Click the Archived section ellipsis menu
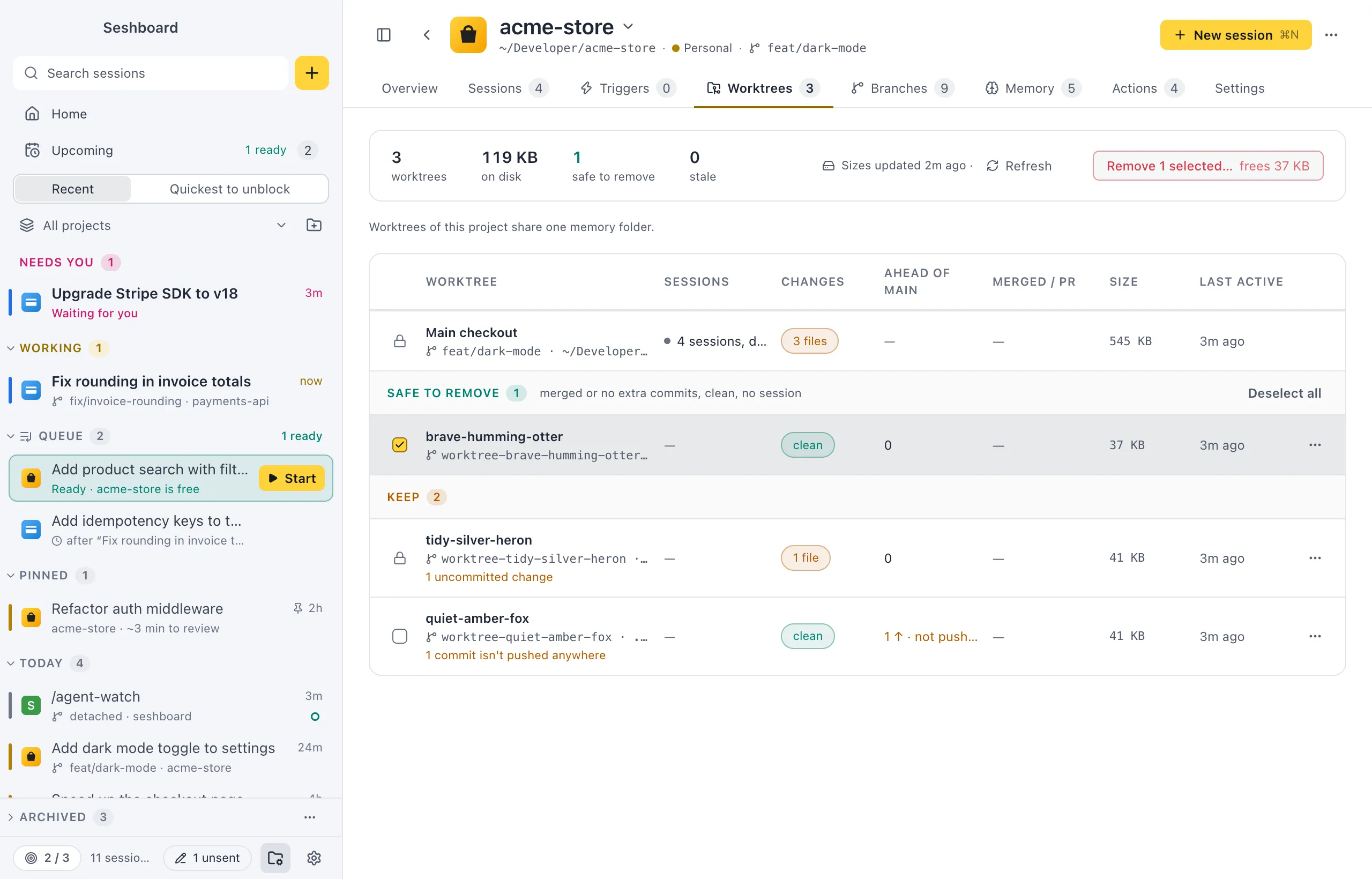The width and height of the screenshot is (1372, 879). tap(309, 817)
